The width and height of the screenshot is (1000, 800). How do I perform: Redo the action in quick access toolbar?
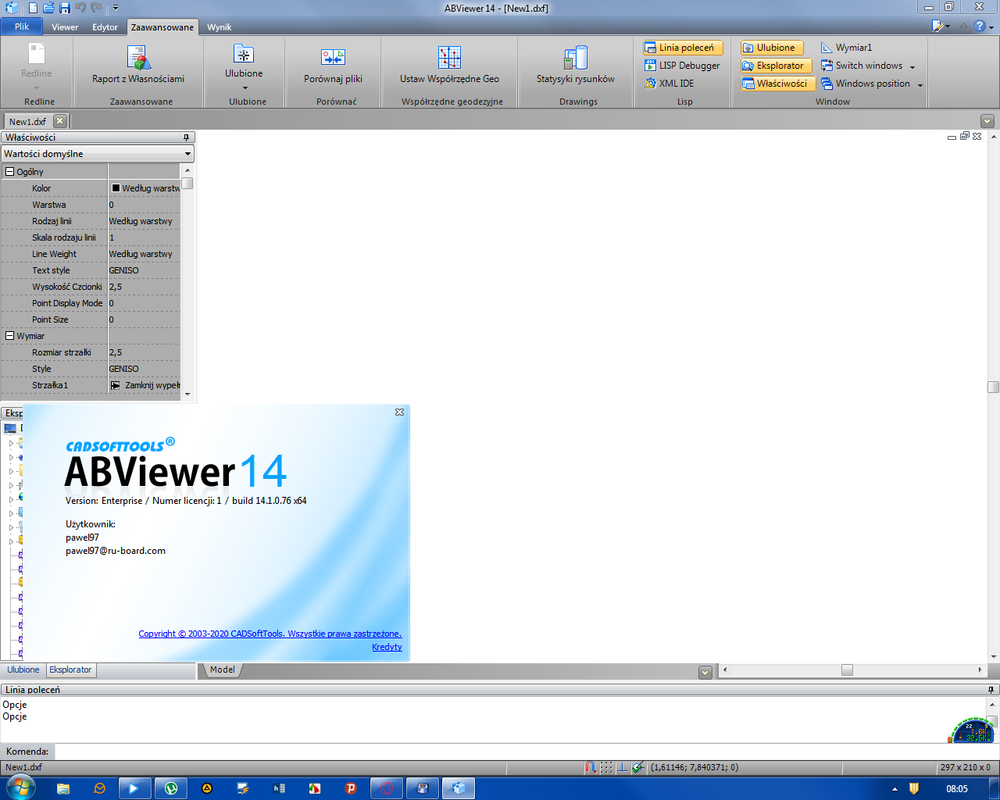point(96,8)
